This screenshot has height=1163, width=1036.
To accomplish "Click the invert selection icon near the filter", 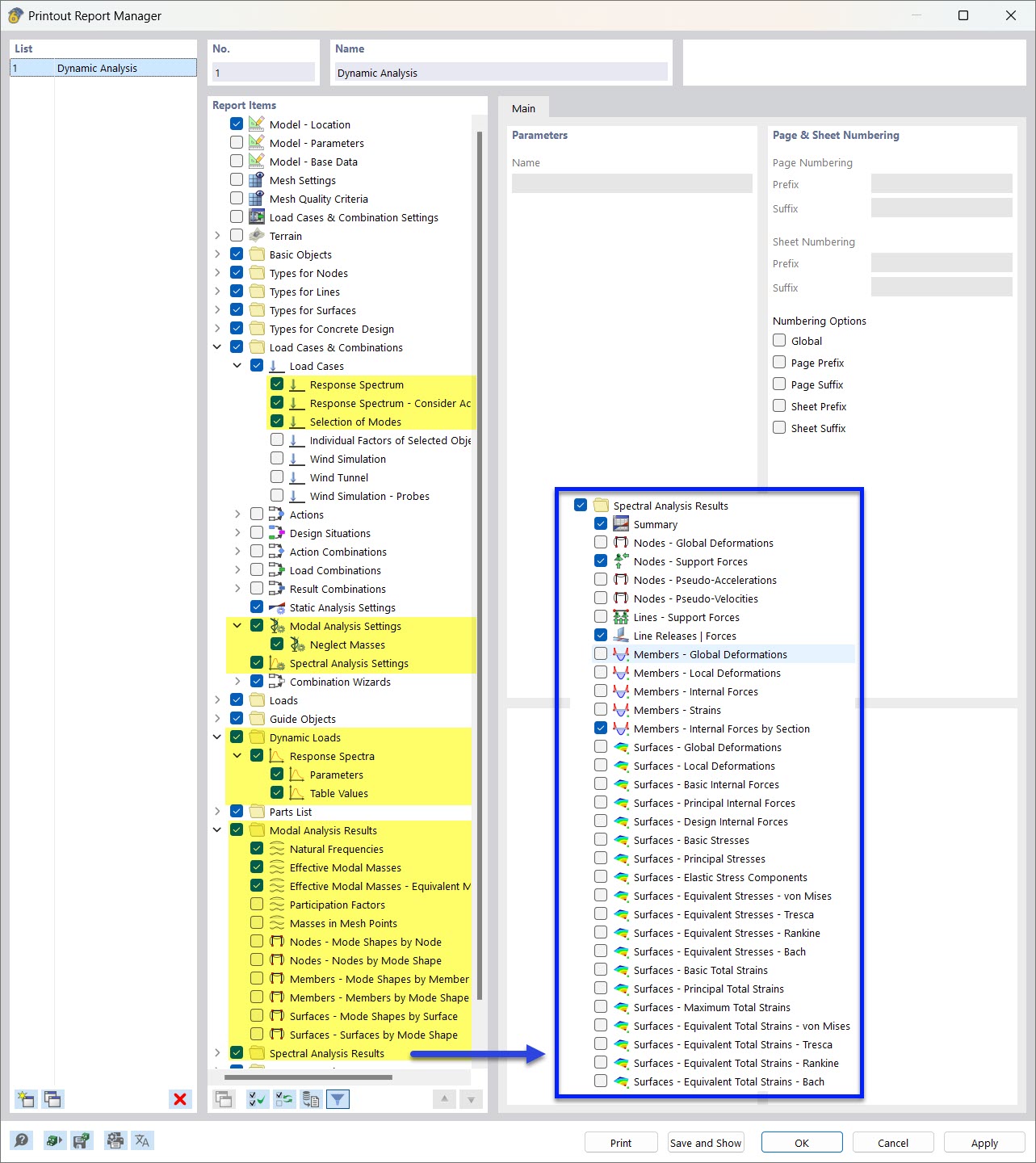I will tap(284, 1099).
